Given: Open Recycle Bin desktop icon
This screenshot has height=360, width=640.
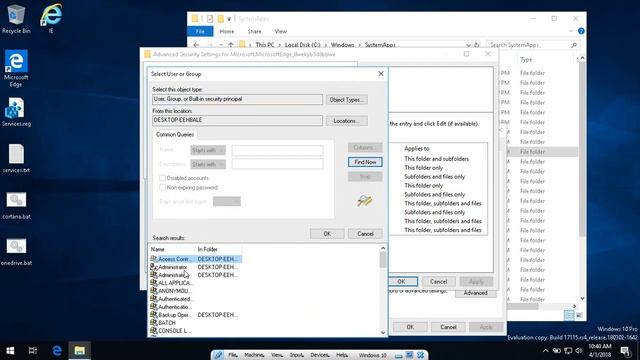Looking at the screenshot, I should coord(16,19).
